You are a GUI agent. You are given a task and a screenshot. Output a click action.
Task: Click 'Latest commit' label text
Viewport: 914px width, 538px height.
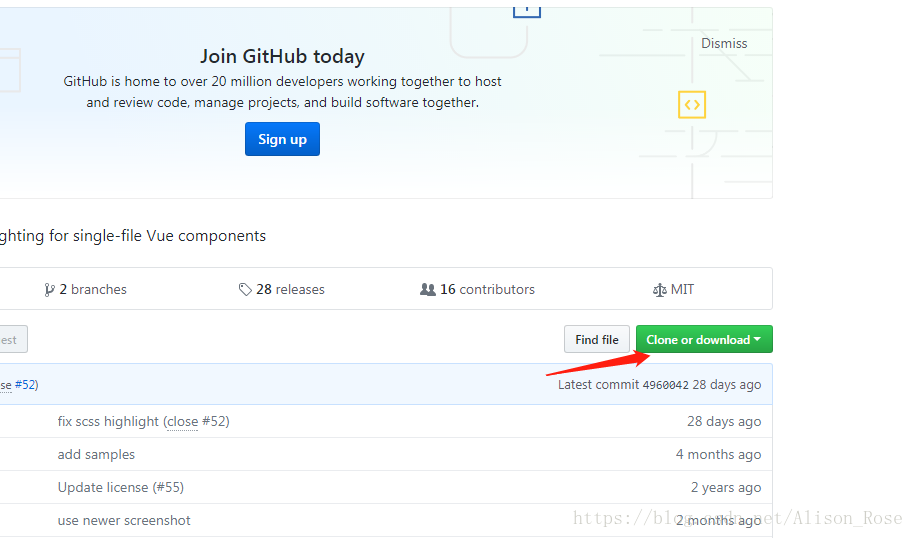click(598, 385)
